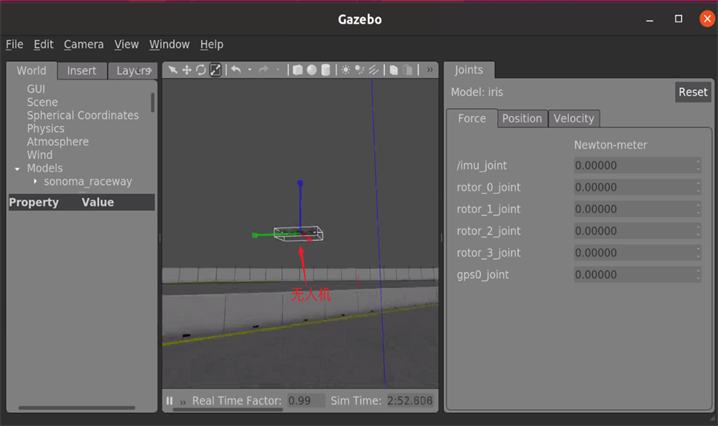Viewport: 718px width, 426px height.
Task: Switch to the Position tab
Action: pos(521,118)
